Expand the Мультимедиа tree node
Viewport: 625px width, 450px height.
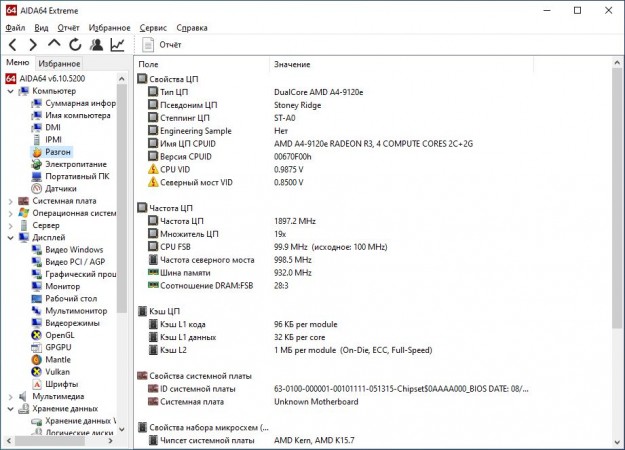pos(10,396)
